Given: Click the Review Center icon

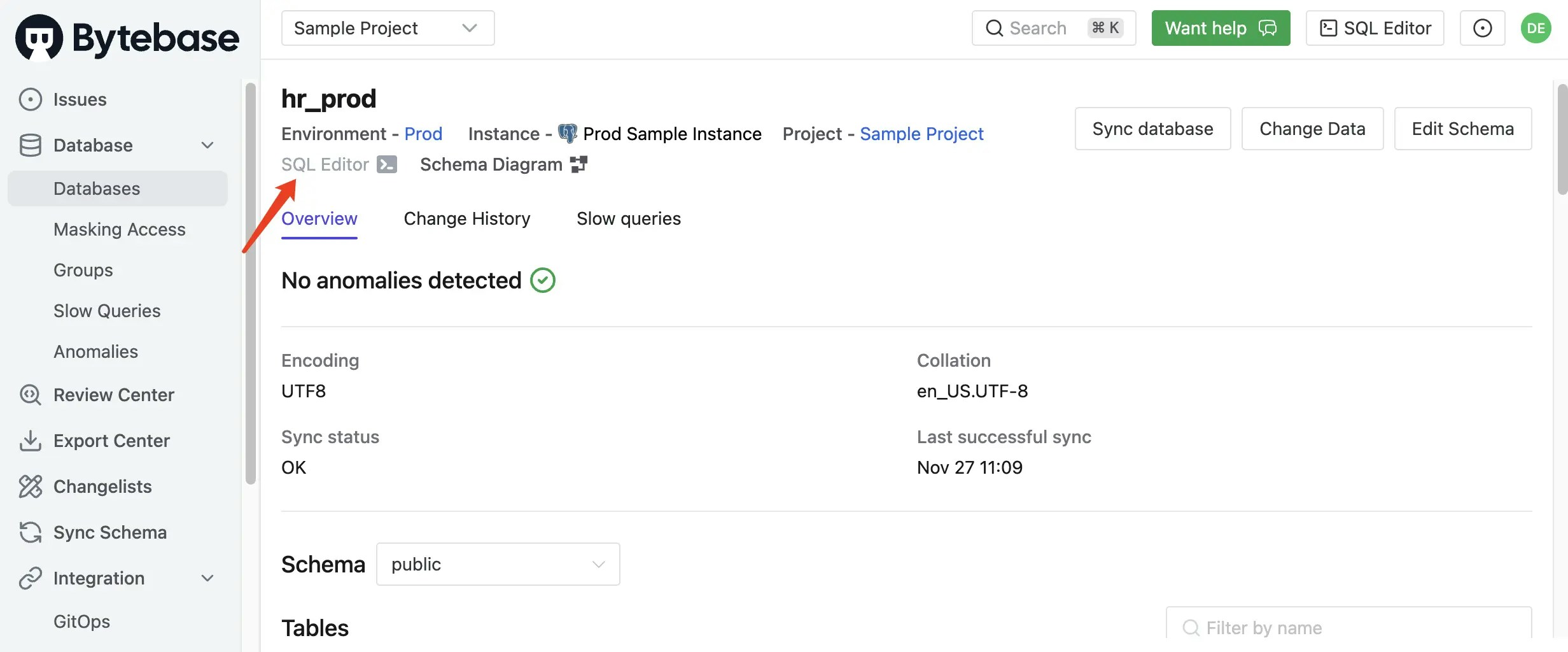Looking at the screenshot, I should click(x=30, y=395).
